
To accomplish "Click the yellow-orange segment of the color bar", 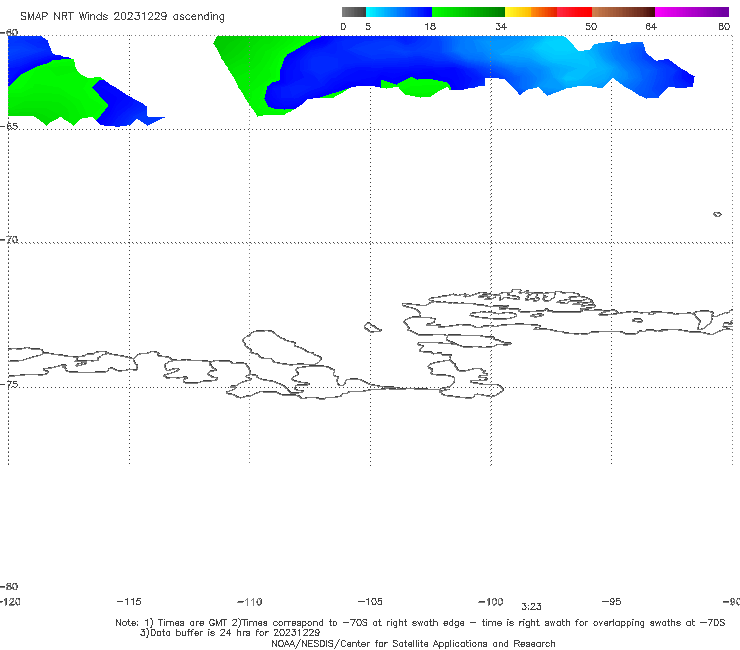I will coord(531,12).
